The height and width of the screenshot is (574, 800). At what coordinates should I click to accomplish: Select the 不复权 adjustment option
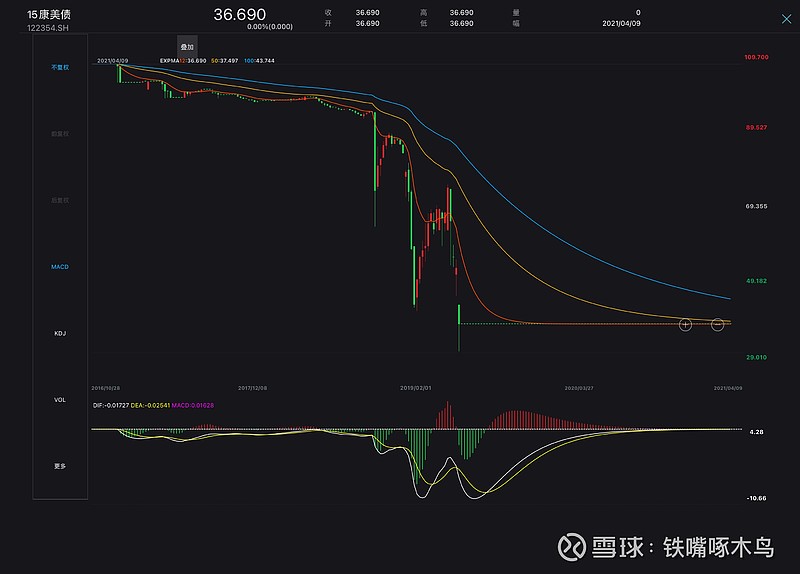60,67
